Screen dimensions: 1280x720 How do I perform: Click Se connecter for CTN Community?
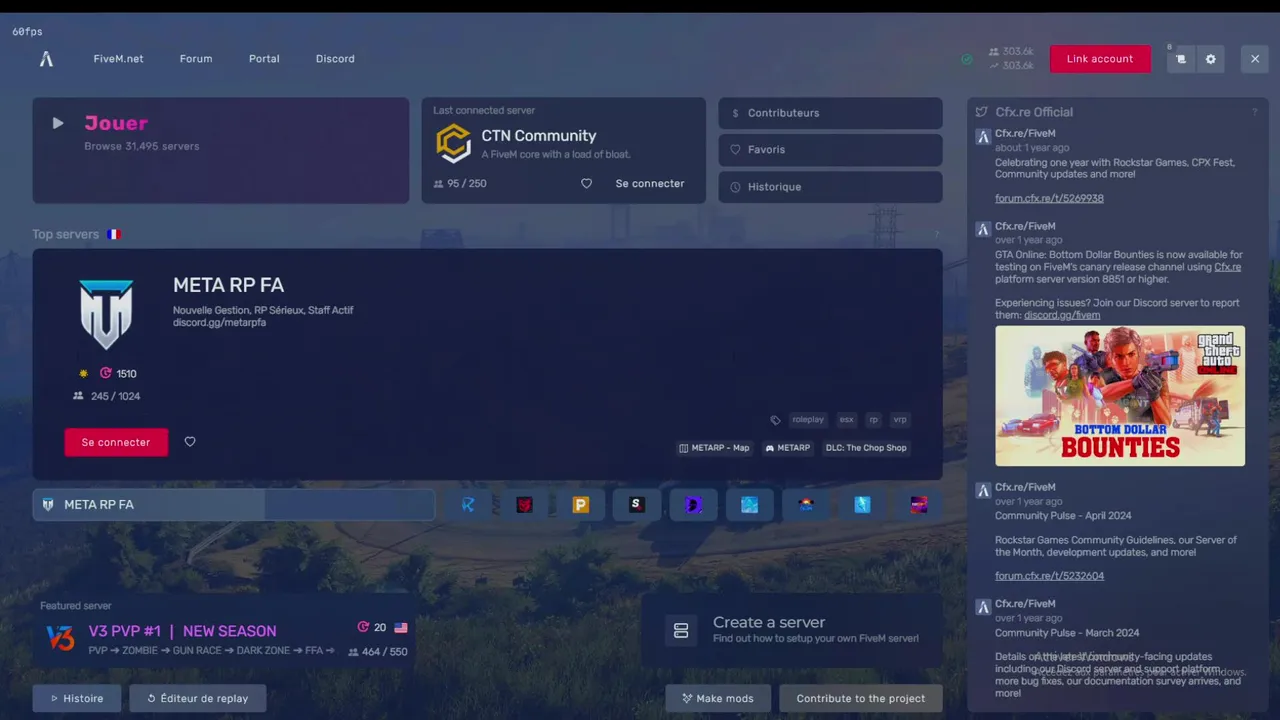(650, 184)
